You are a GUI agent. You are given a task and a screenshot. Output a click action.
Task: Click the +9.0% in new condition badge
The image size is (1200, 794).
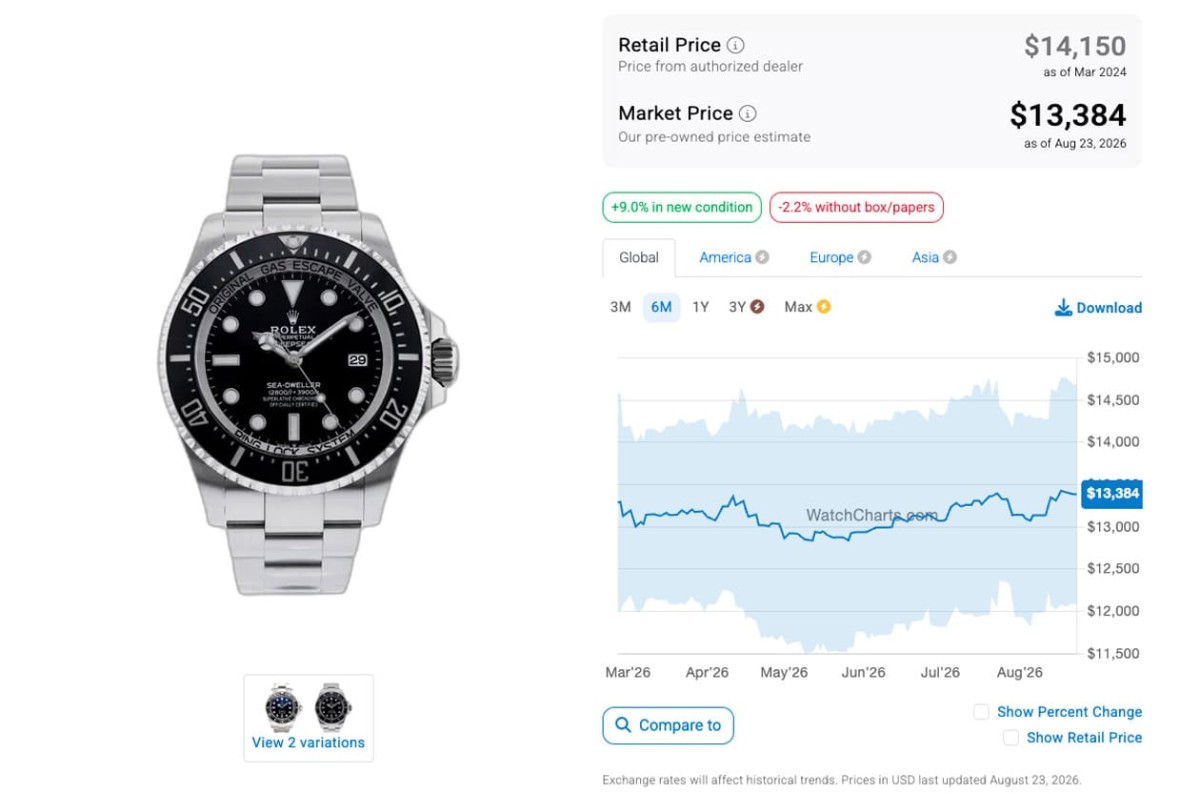[682, 207]
